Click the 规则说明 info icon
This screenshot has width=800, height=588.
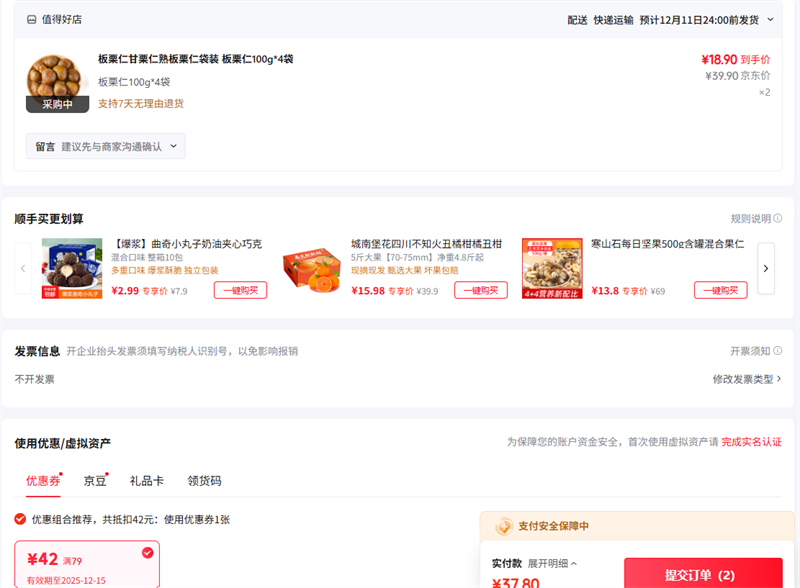(777, 219)
